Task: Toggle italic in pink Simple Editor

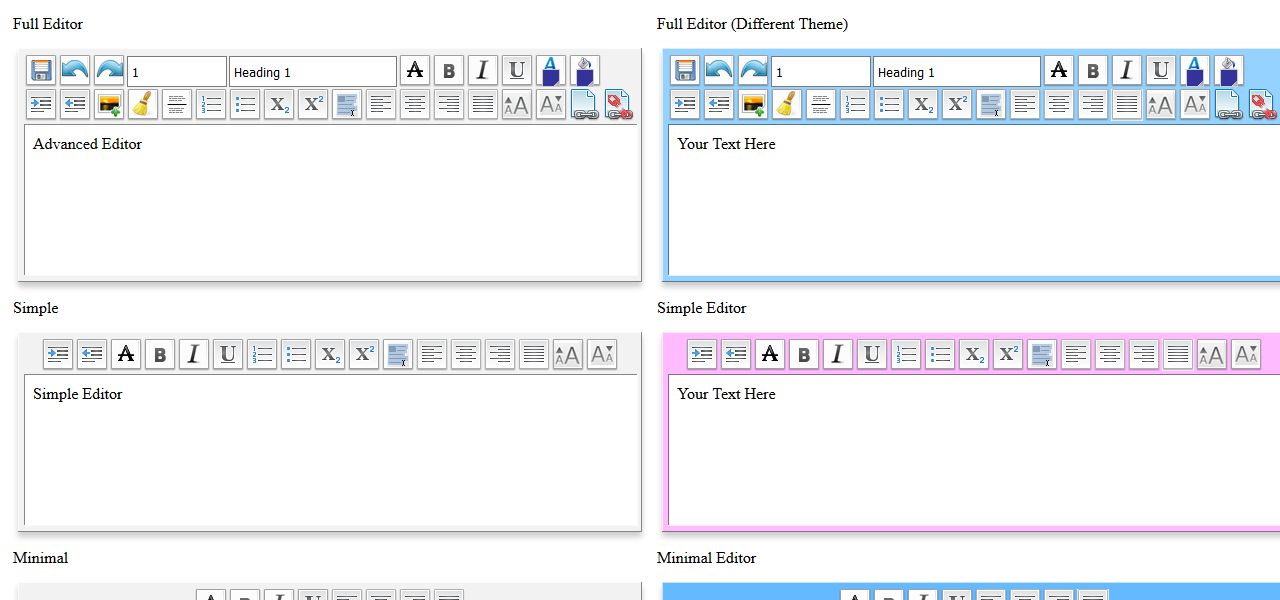Action: pos(838,354)
